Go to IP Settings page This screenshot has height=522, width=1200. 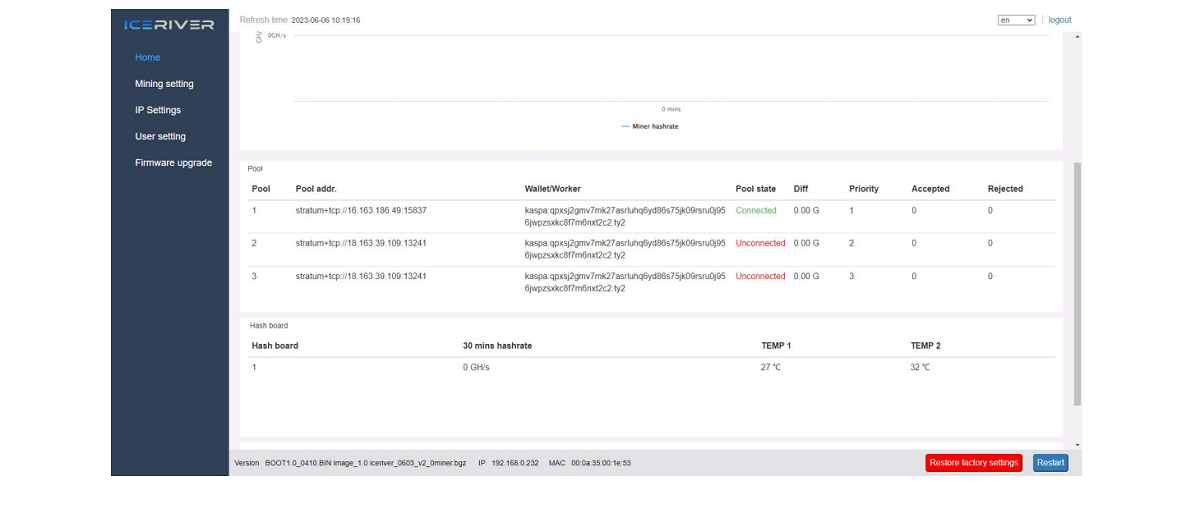pos(158,110)
